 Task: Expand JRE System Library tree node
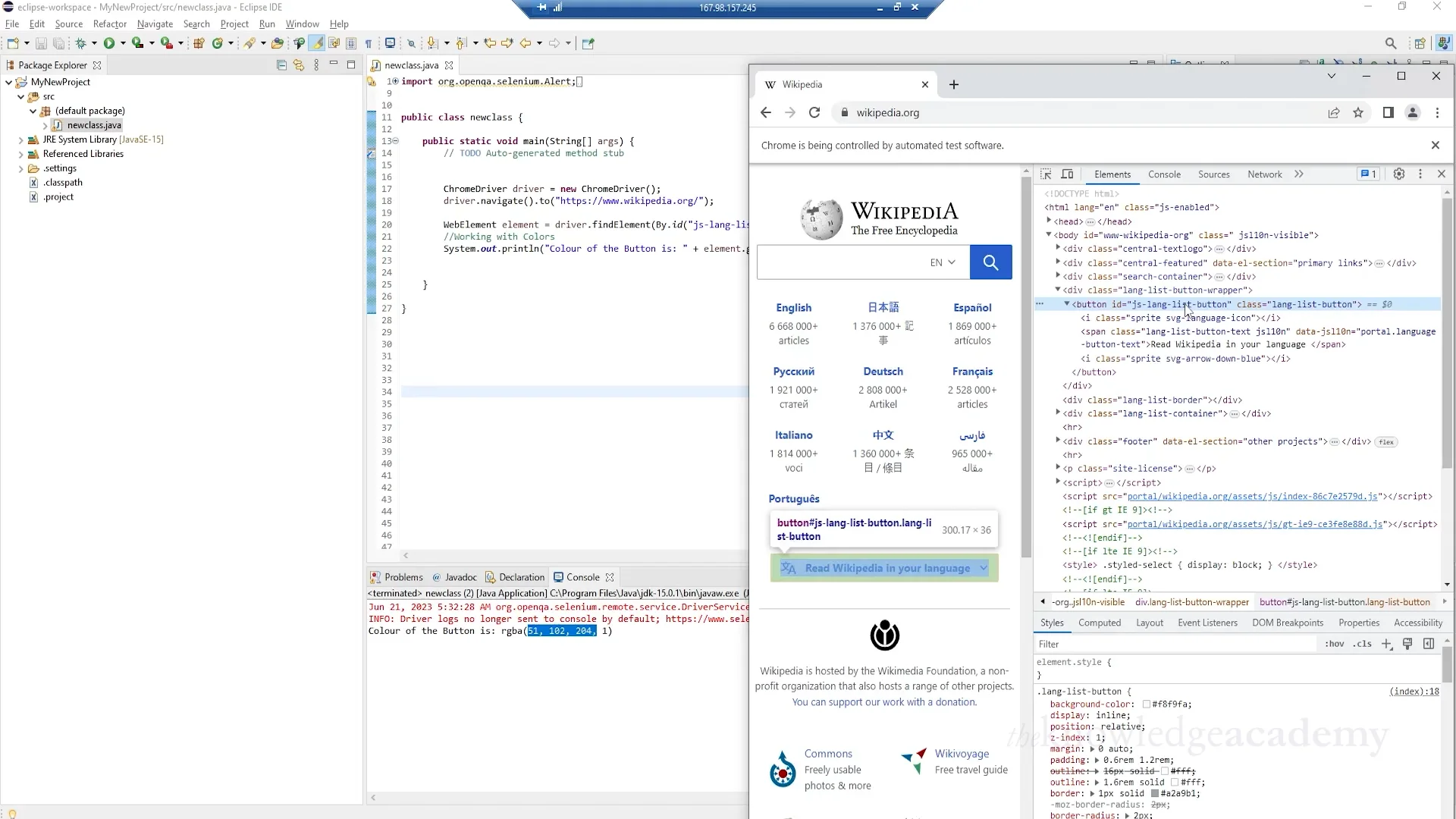[20, 140]
